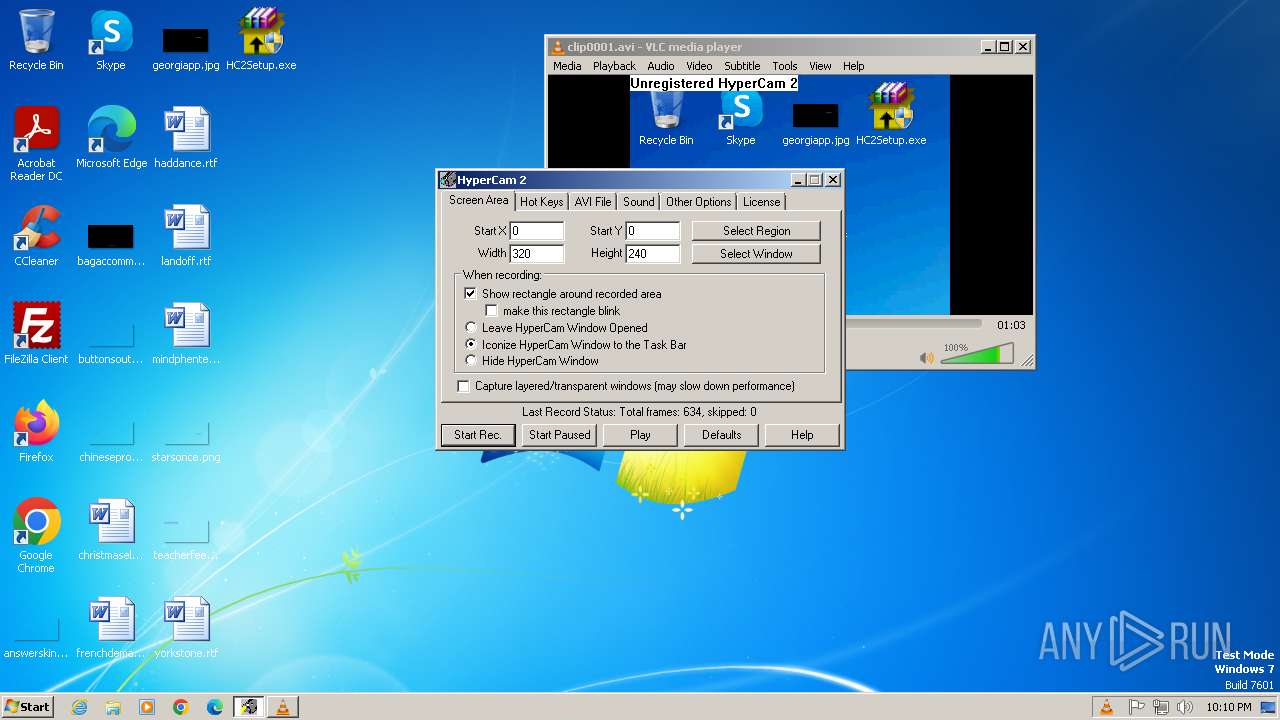This screenshot has height=720, width=1280.
Task: Open the VLC Tools menu
Action: point(785,66)
